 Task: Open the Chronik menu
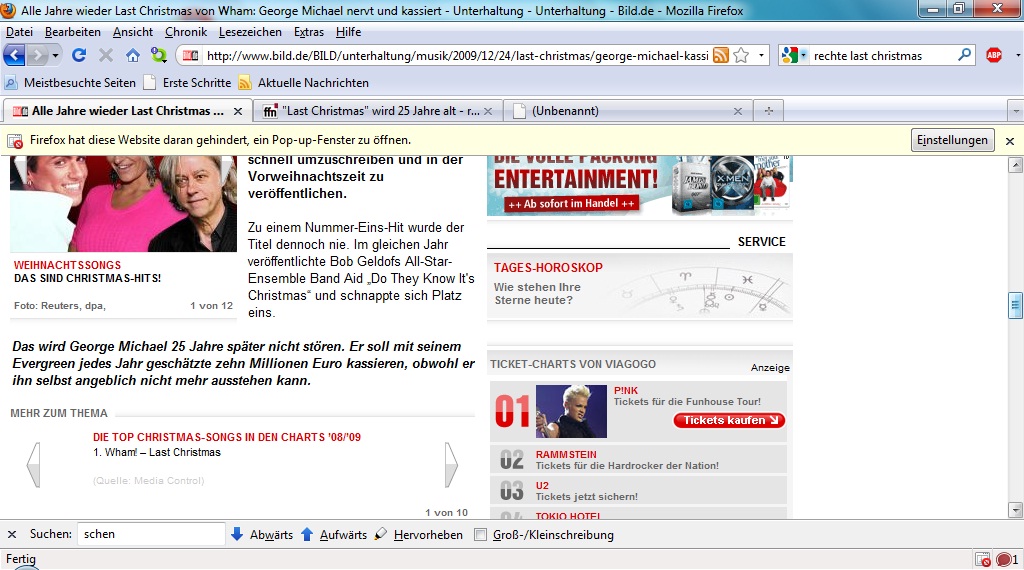tap(185, 32)
